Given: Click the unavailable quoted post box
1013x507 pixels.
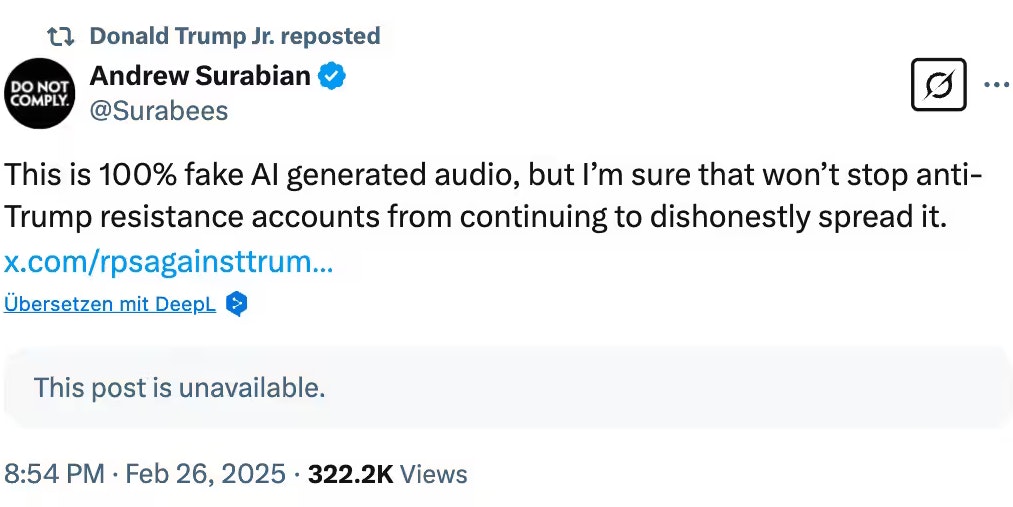Looking at the screenshot, I should coord(506,387).
